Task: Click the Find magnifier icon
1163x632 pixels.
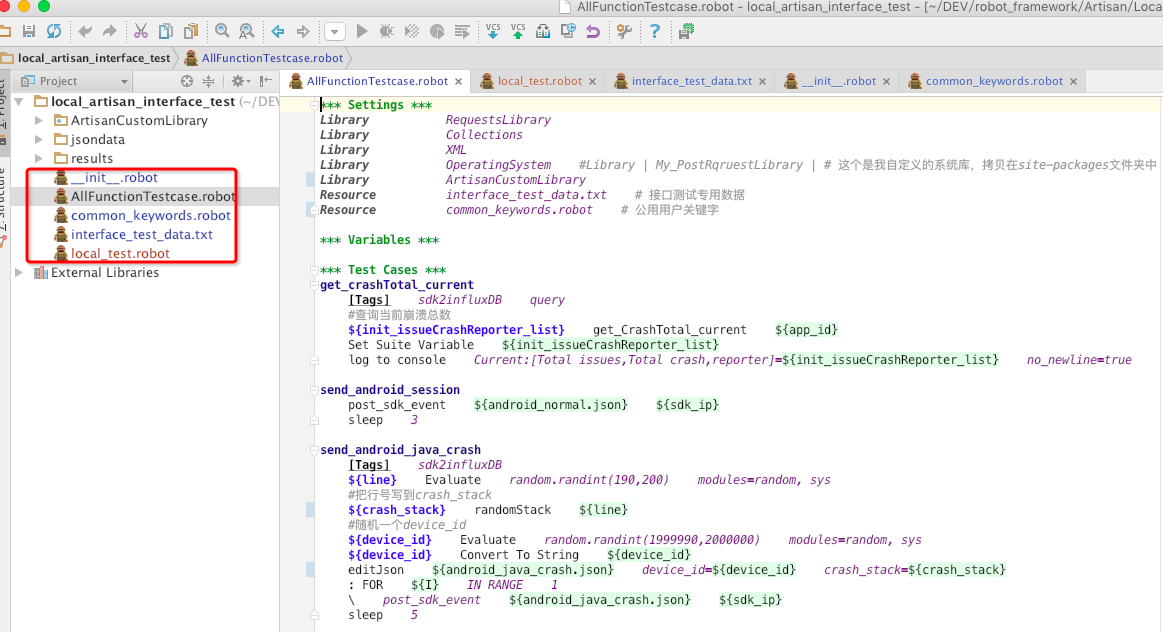Action: tap(222, 32)
